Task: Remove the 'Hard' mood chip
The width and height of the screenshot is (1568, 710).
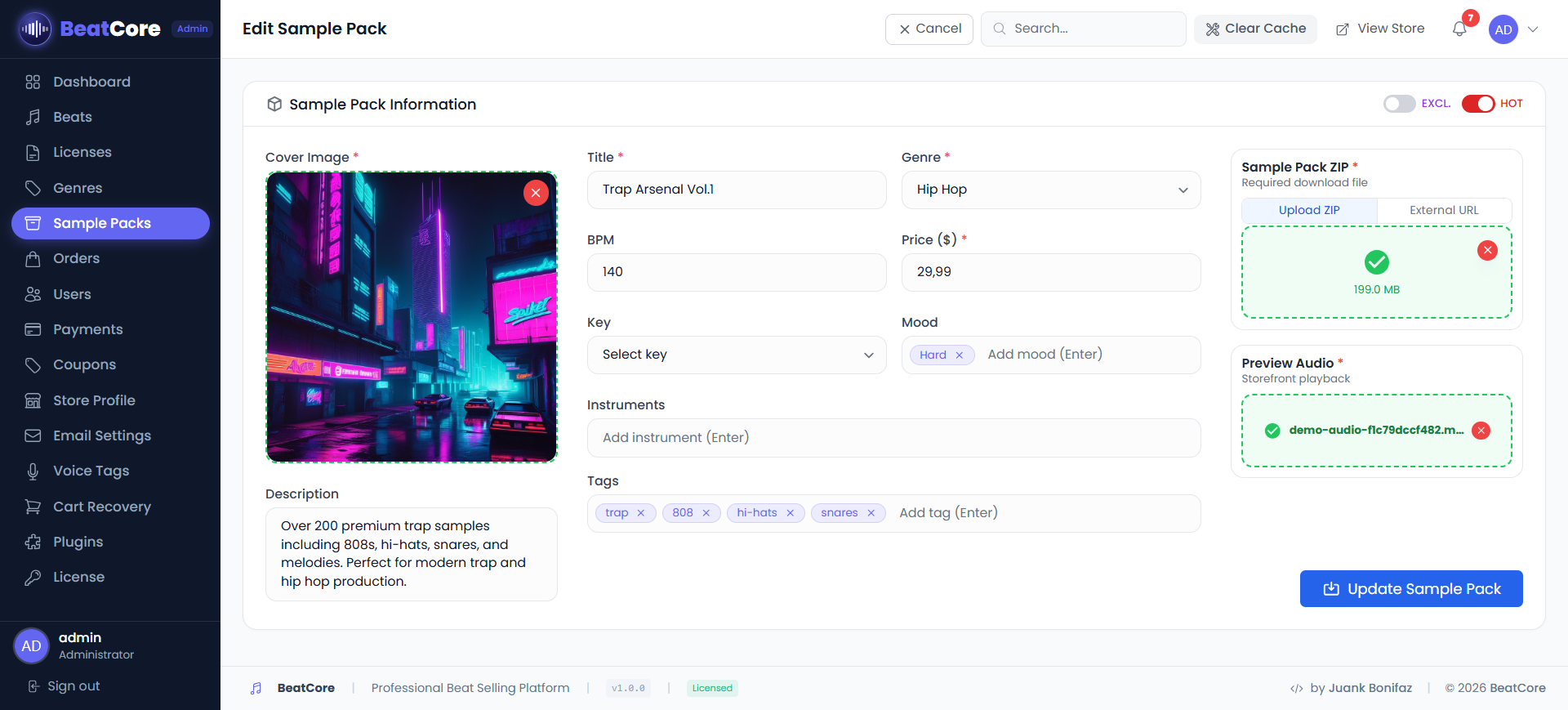Action: (x=960, y=355)
